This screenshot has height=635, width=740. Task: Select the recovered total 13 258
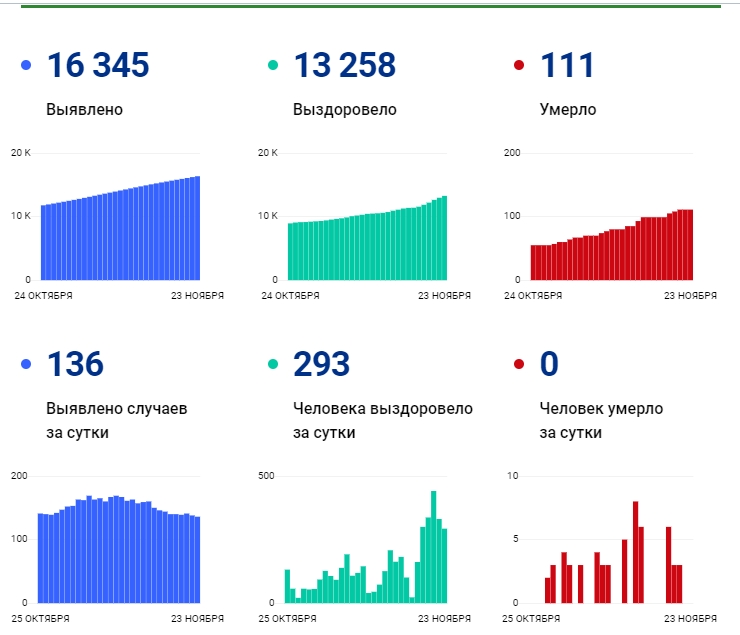tap(345, 65)
